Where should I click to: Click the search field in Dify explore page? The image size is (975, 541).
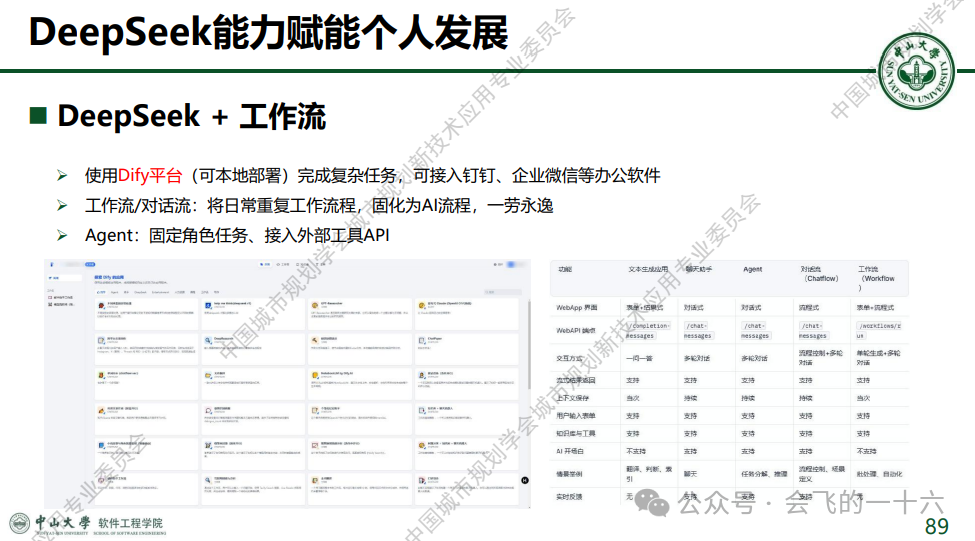[x=502, y=292]
